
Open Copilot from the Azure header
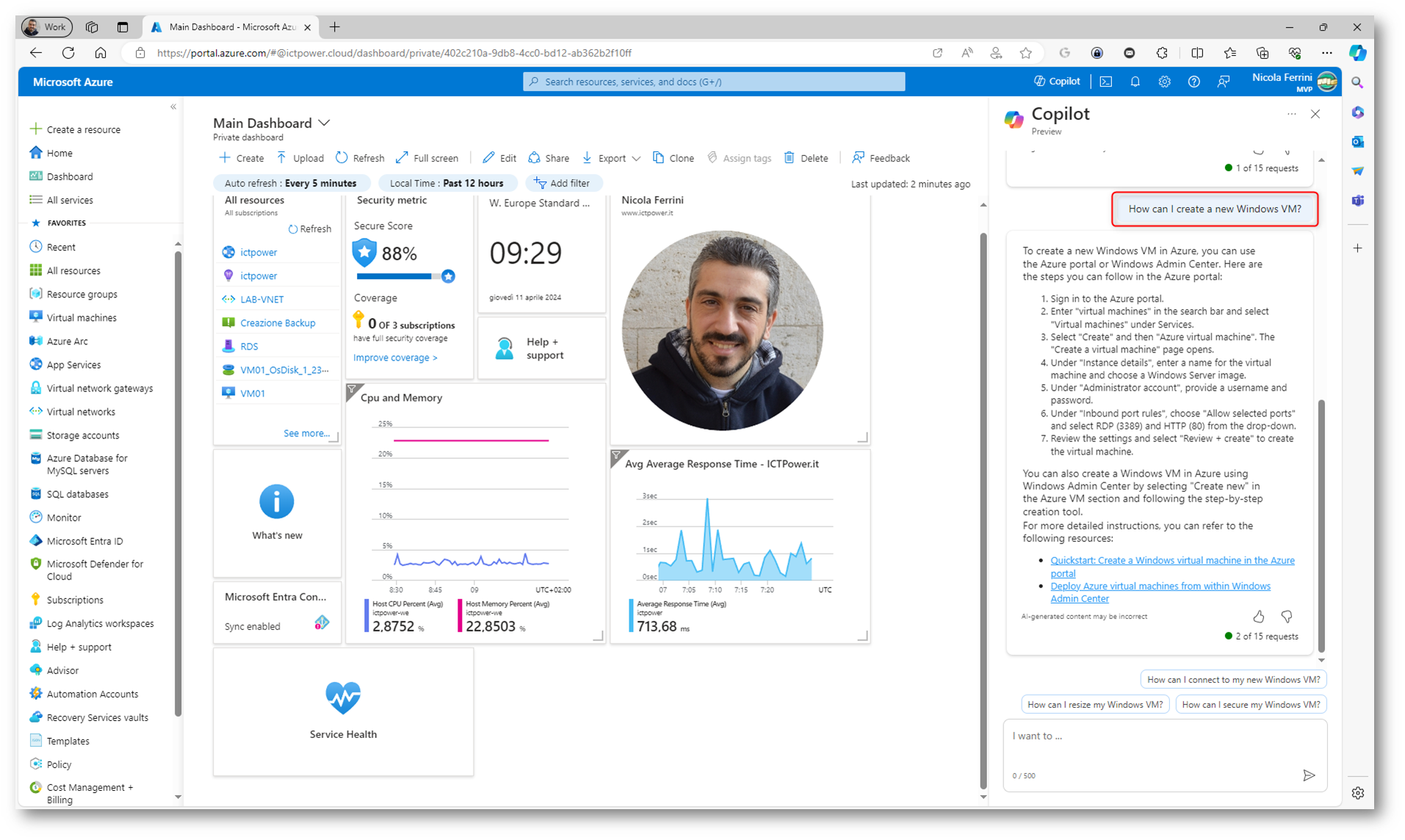pyautogui.click(x=1057, y=82)
